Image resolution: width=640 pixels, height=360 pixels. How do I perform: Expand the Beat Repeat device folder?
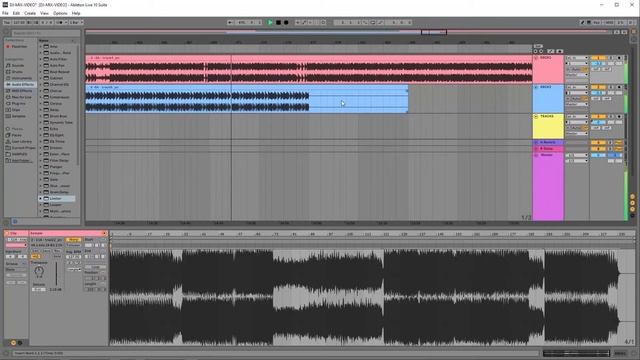point(41,72)
